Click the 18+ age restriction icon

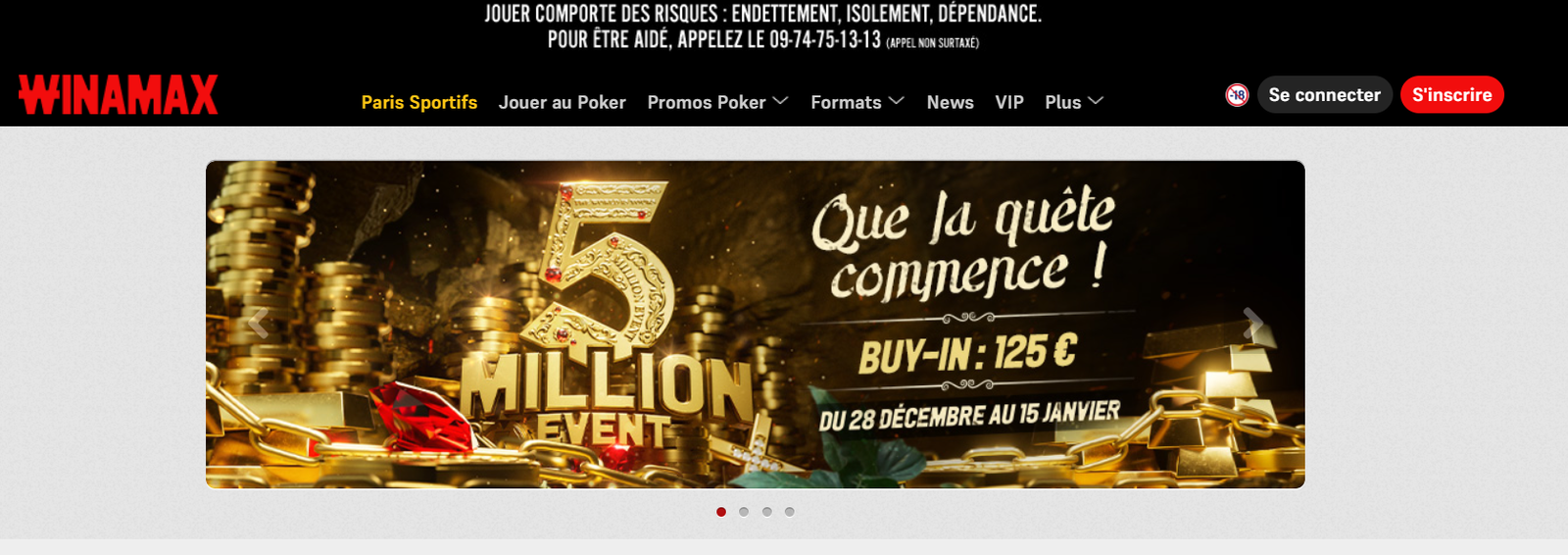click(x=1237, y=95)
